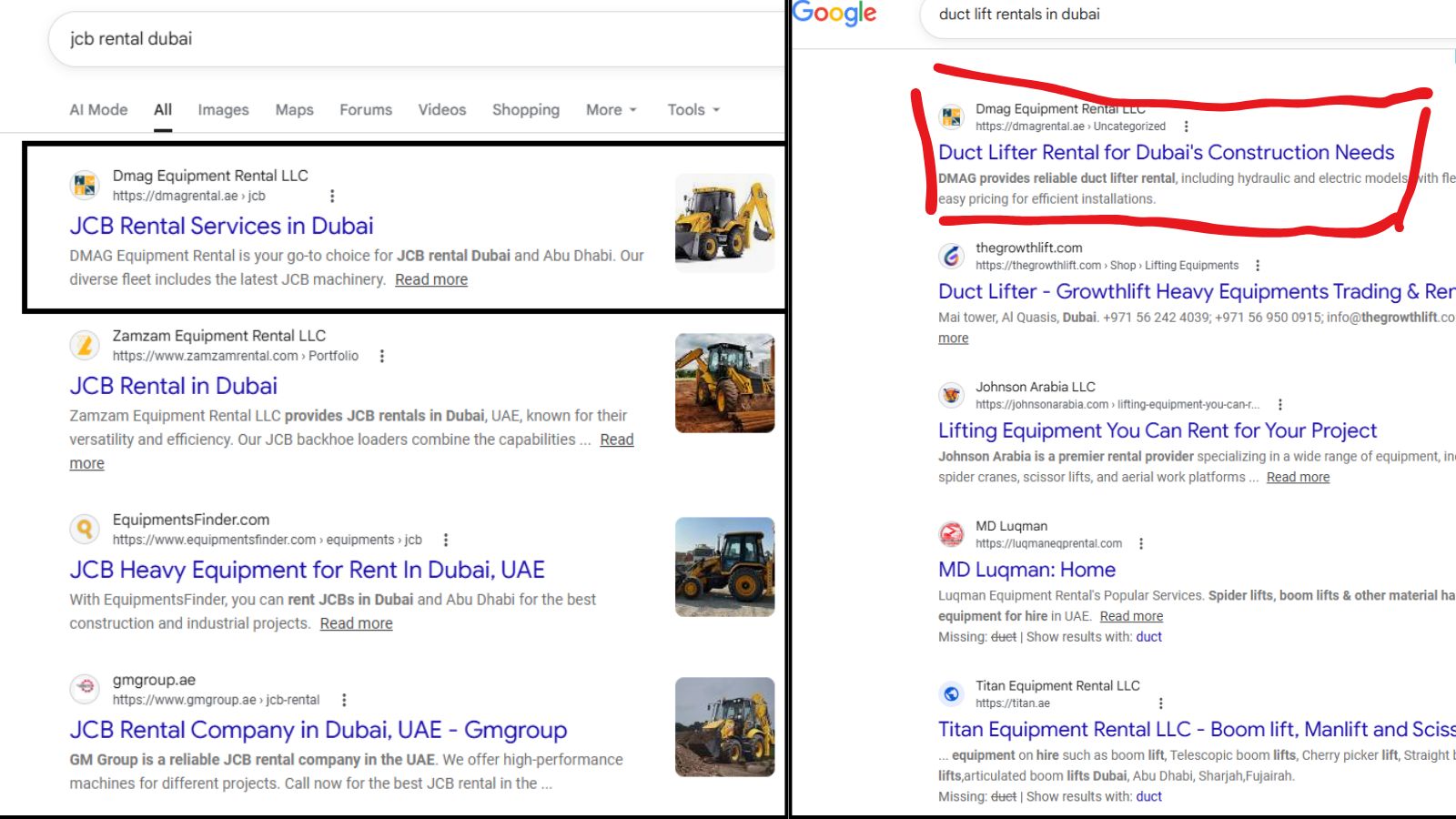Viewport: 1456px width, 819px height.
Task: Open the JCB Rental Services in Dubai link
Action: click(221, 226)
